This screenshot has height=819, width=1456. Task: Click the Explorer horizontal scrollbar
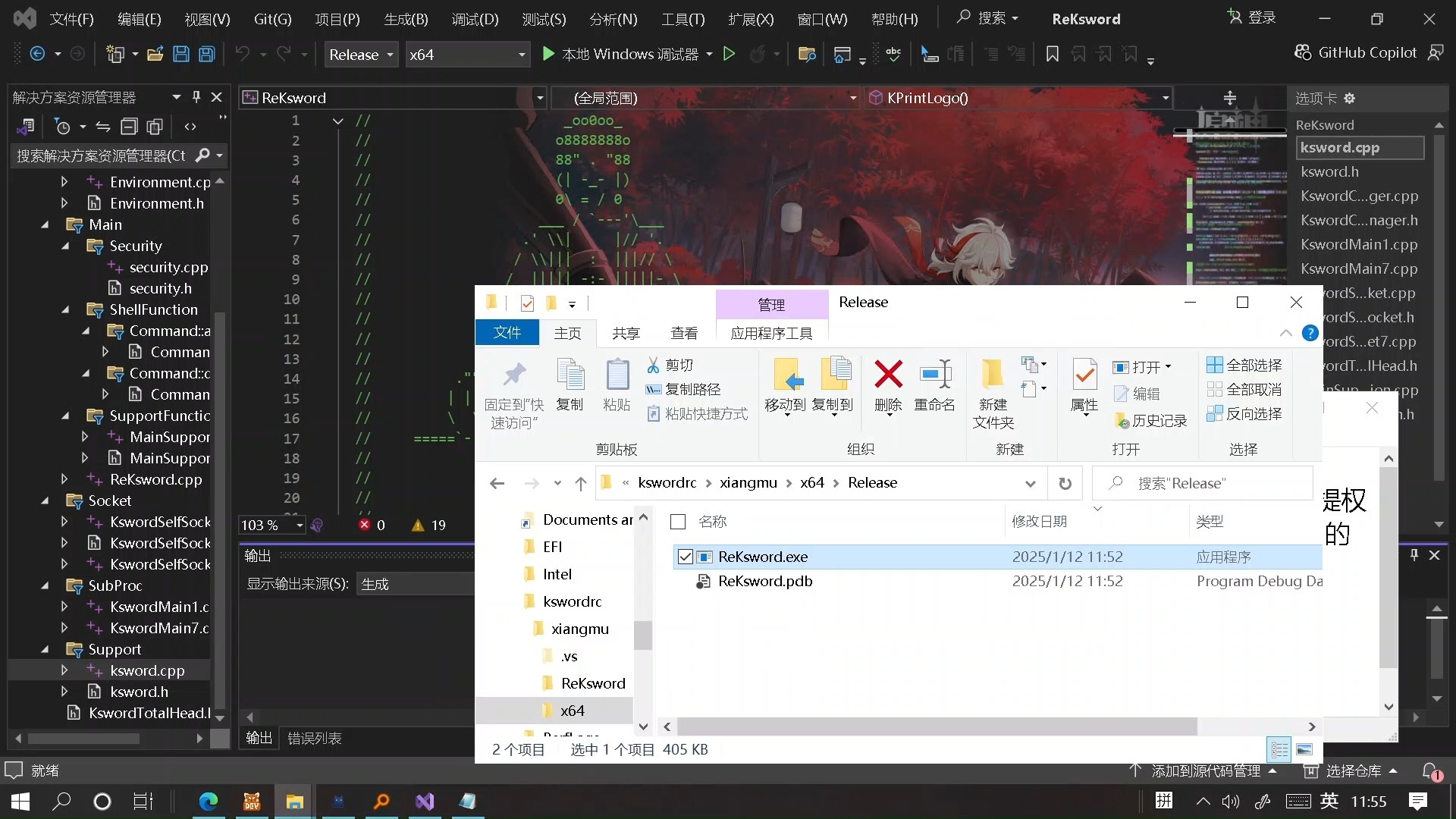[937, 726]
